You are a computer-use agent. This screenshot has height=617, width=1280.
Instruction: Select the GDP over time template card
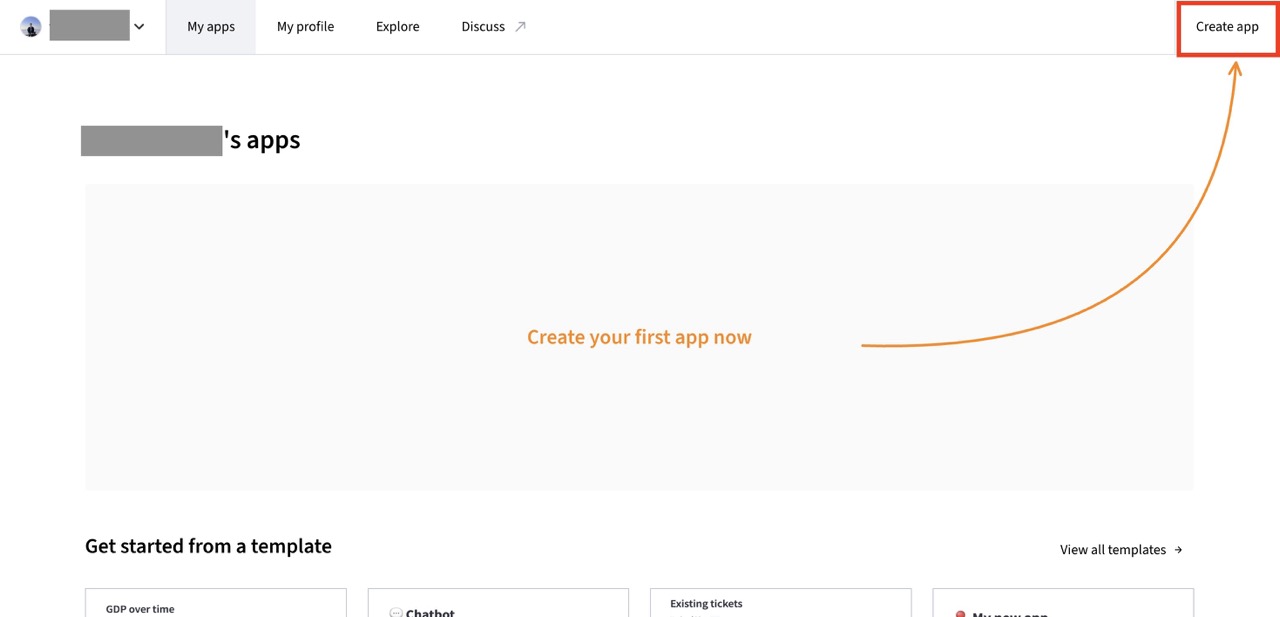coord(216,603)
